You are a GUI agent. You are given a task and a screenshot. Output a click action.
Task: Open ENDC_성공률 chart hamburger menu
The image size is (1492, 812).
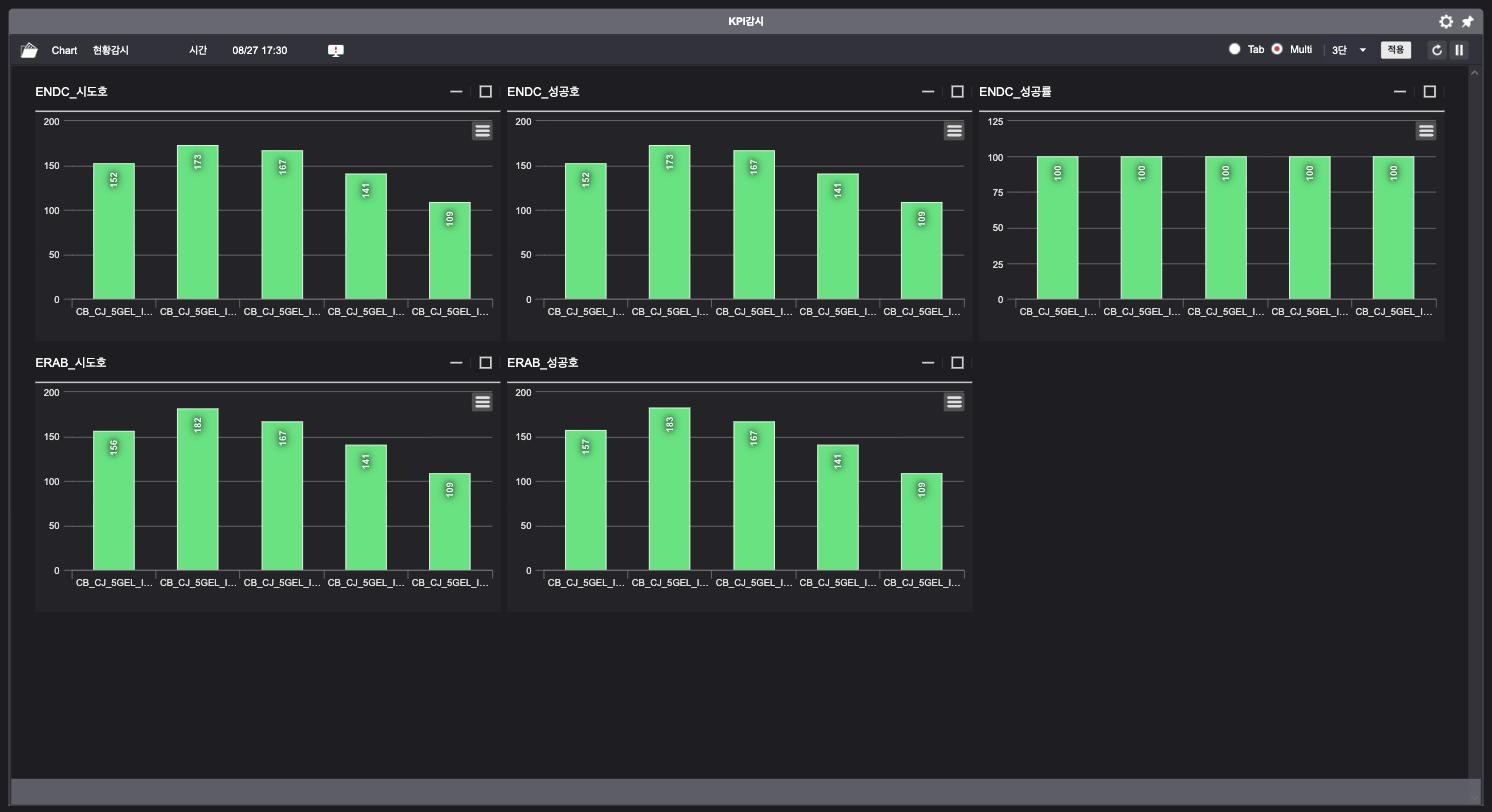click(1426, 131)
